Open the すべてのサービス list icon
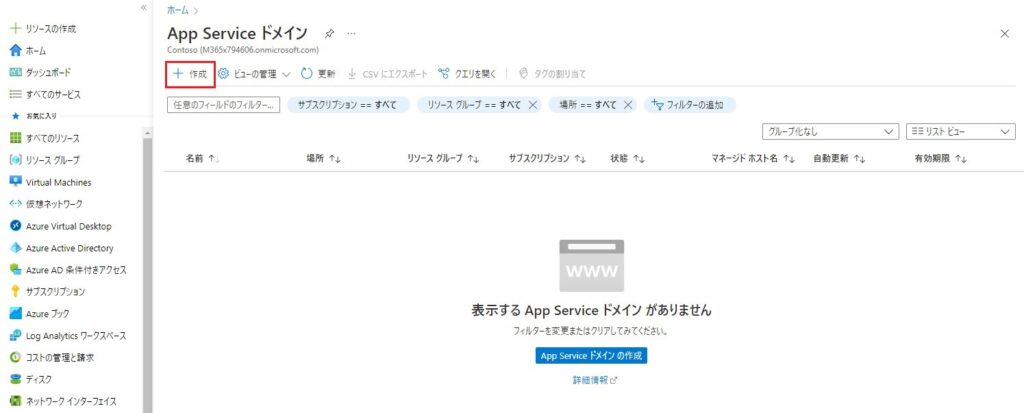This screenshot has width=1024, height=413. 16,95
